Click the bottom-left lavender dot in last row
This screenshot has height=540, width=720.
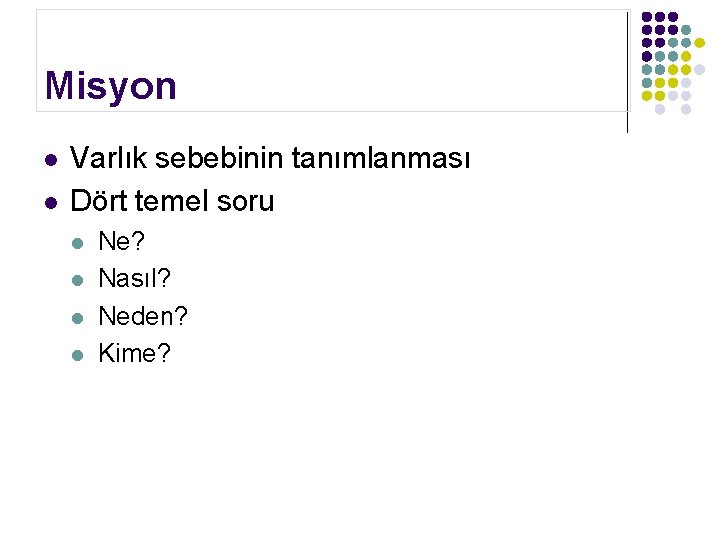(660, 109)
